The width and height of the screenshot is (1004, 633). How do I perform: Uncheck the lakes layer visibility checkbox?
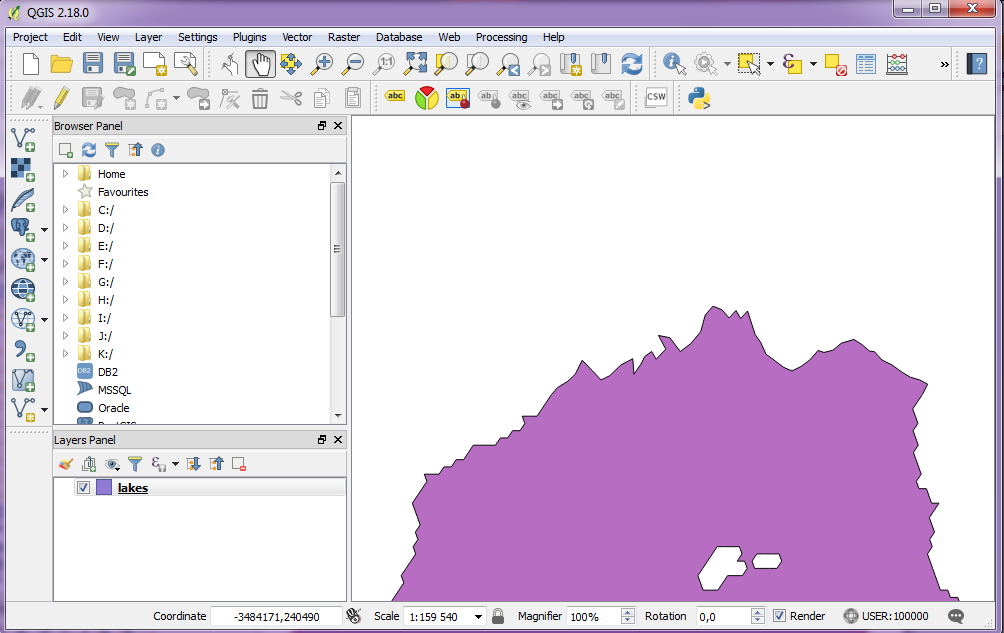coord(83,488)
